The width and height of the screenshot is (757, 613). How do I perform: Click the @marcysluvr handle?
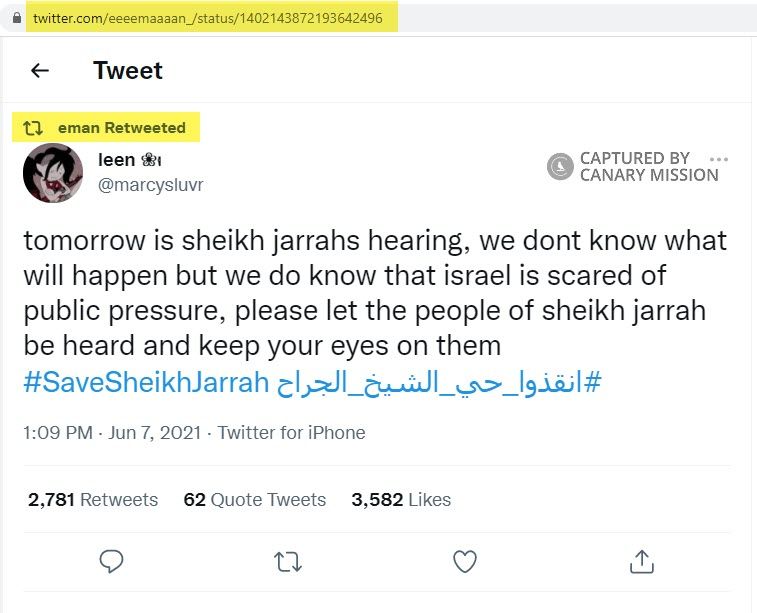pos(150,185)
